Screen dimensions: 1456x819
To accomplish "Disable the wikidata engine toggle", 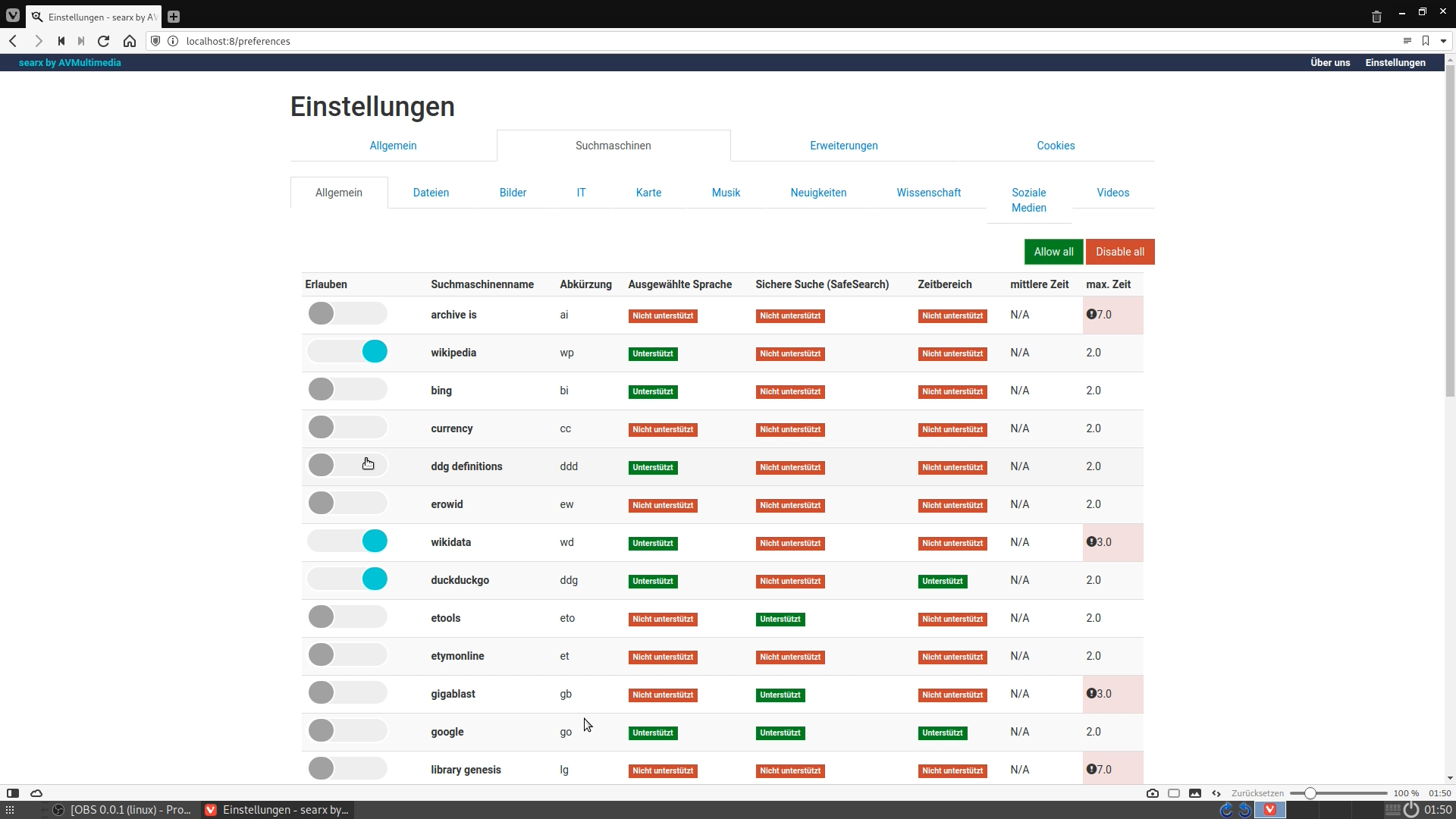I will [347, 541].
